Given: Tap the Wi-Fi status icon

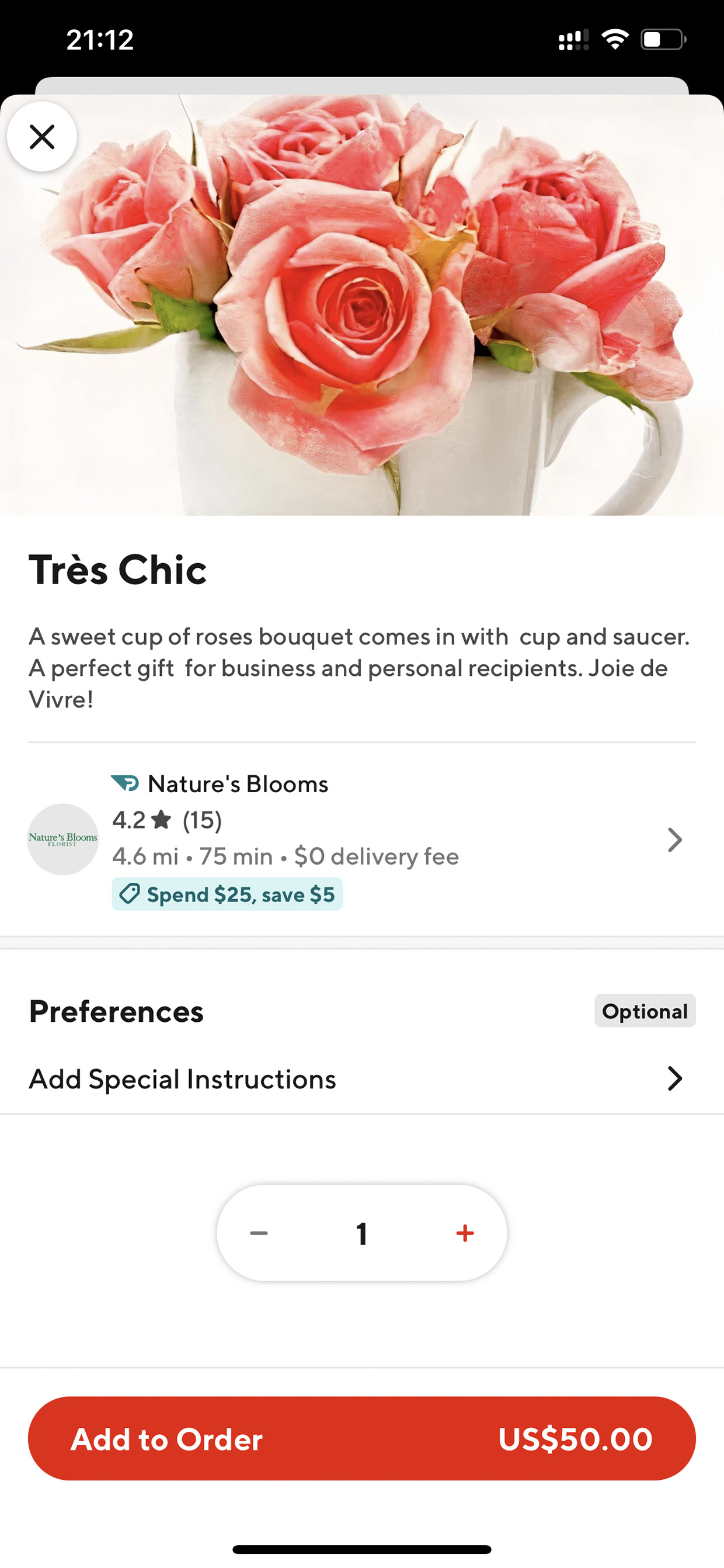Looking at the screenshot, I should coord(614,40).
